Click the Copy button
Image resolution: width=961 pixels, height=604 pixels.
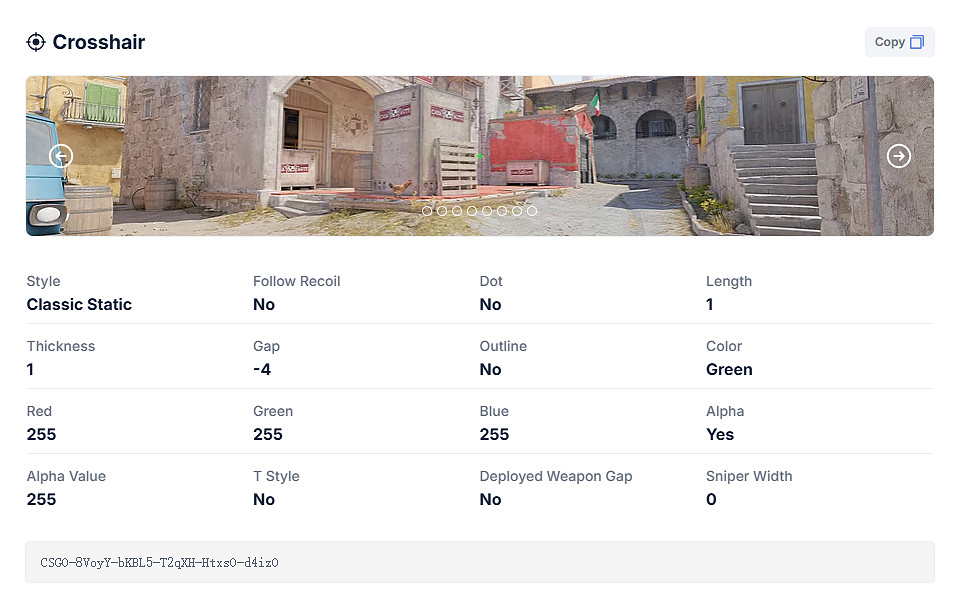899,42
